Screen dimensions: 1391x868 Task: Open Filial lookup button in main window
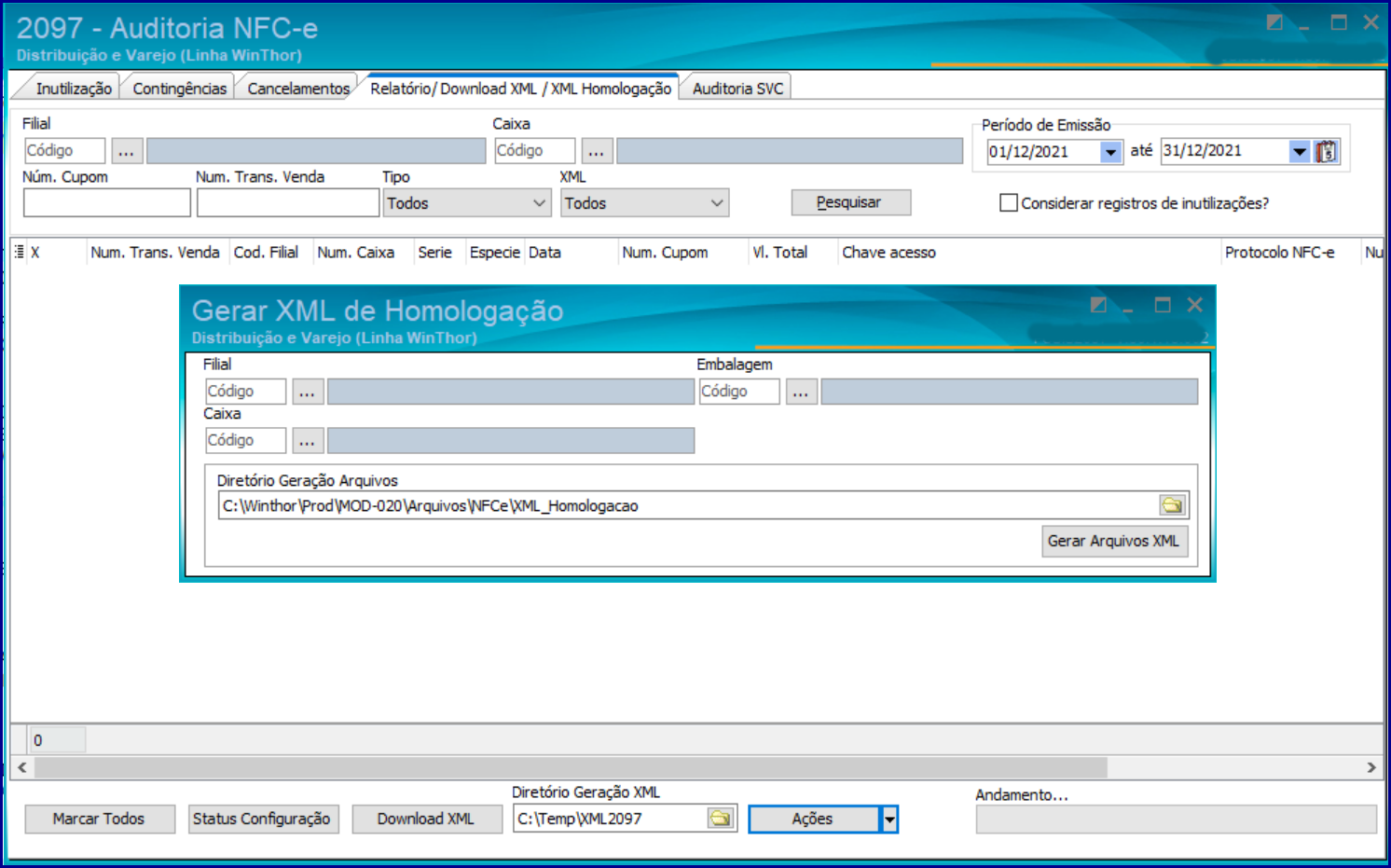coord(127,151)
